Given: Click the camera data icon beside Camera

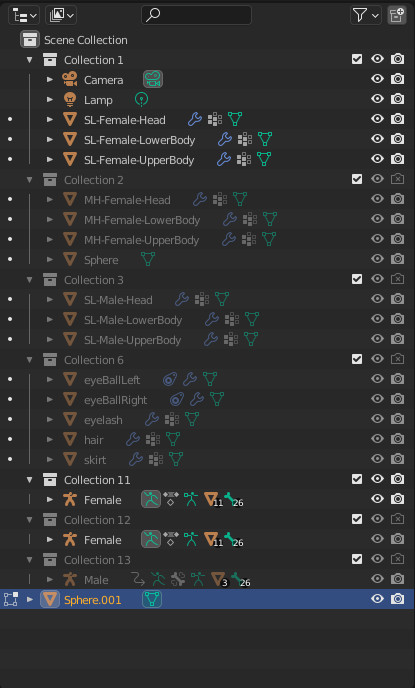Looking at the screenshot, I should click(x=153, y=79).
